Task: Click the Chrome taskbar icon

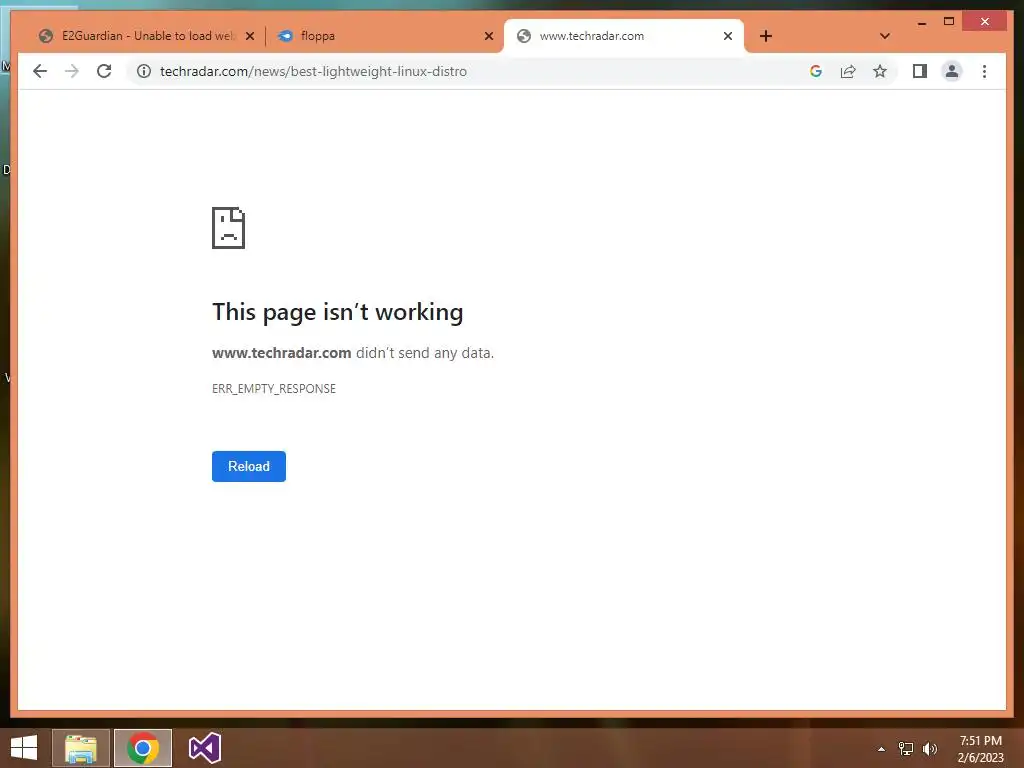Action: 143,748
